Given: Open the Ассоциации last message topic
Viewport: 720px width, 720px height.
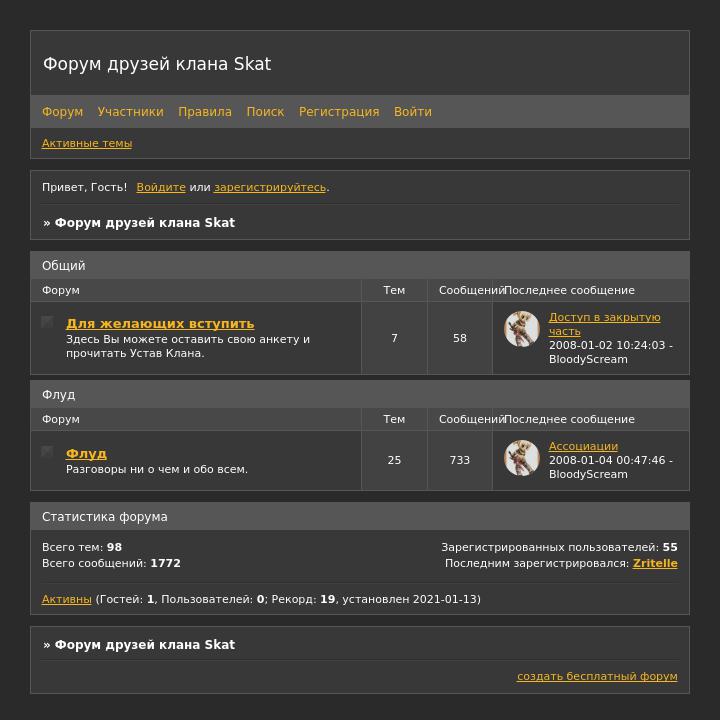Looking at the screenshot, I should pyautogui.click(x=583, y=446).
